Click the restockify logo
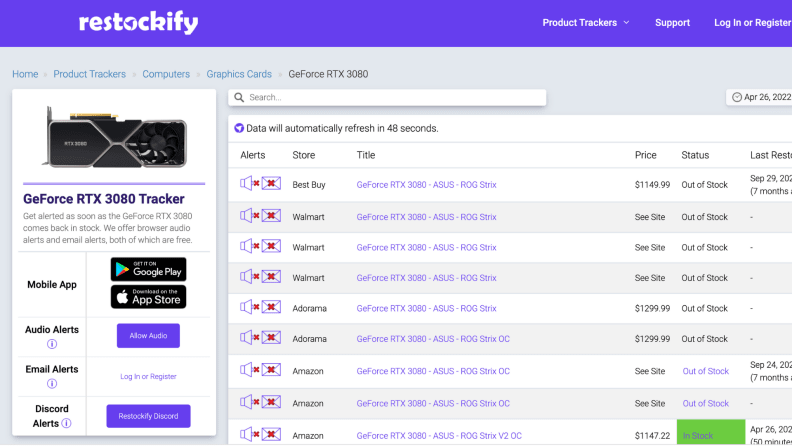Screen dimensions: 792x446 point(138,23)
